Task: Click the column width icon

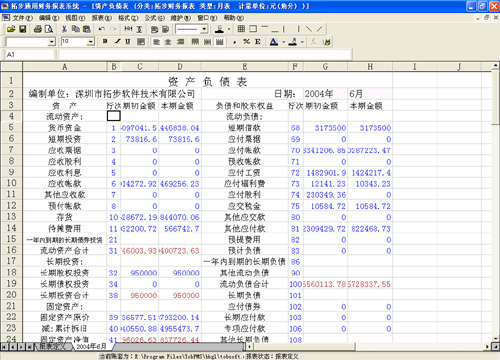Action: [128, 29]
